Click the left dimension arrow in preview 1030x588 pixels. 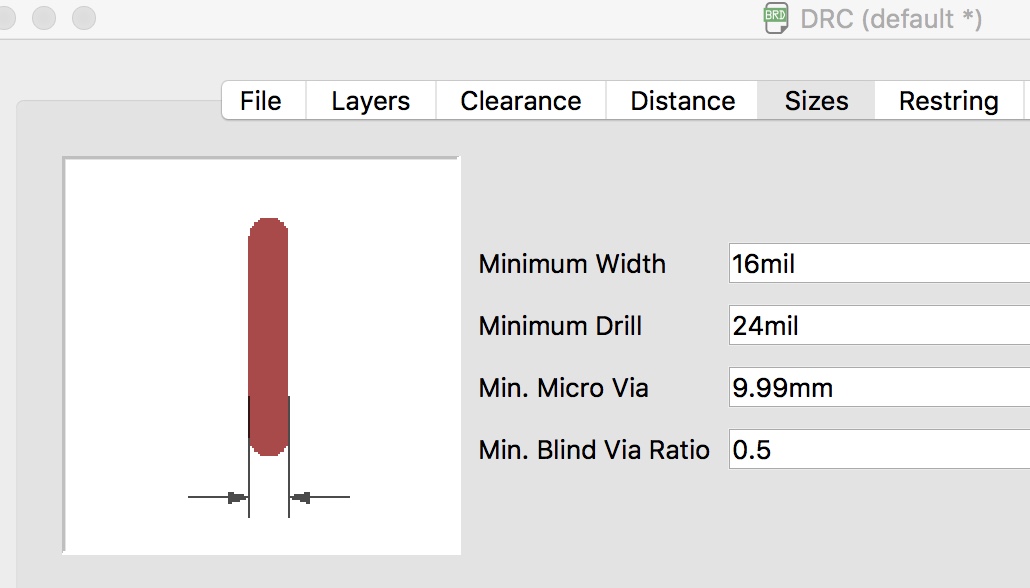click(x=236, y=497)
